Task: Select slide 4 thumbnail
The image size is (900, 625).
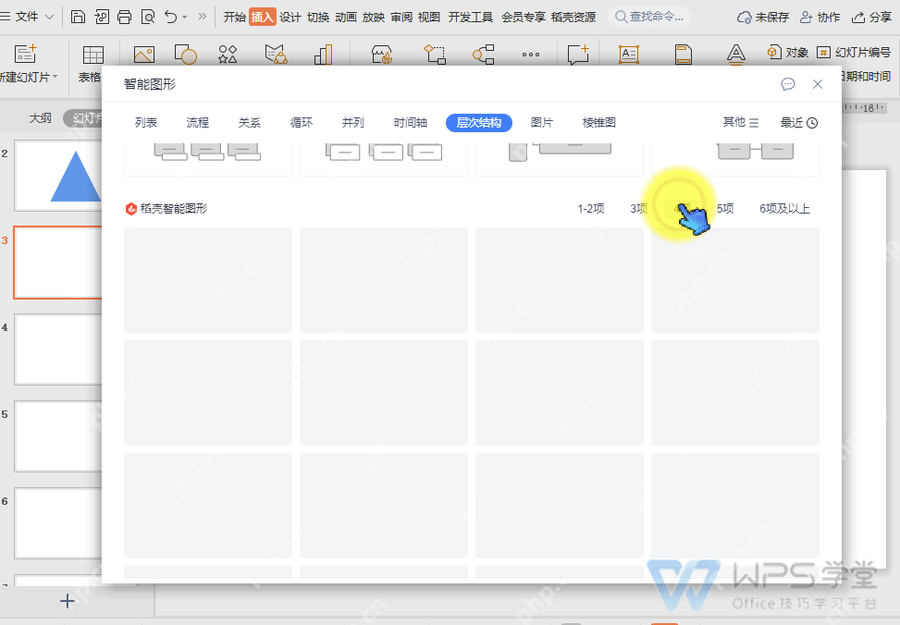Action: 58,349
